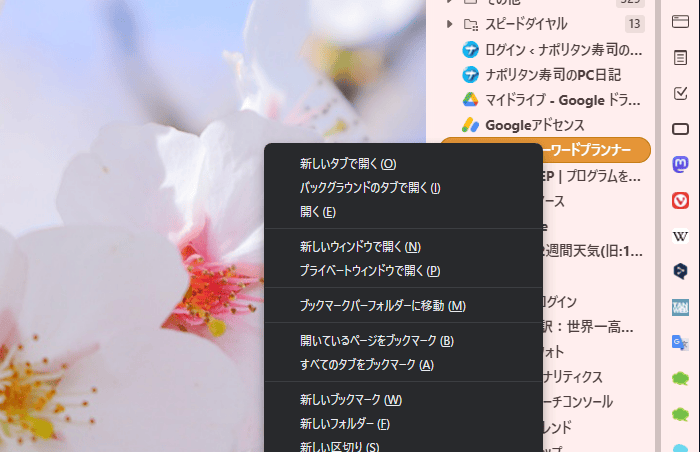The height and width of the screenshot is (452, 700).
Task: Open the Tasks checkmark panel icon
Action: coord(680,93)
